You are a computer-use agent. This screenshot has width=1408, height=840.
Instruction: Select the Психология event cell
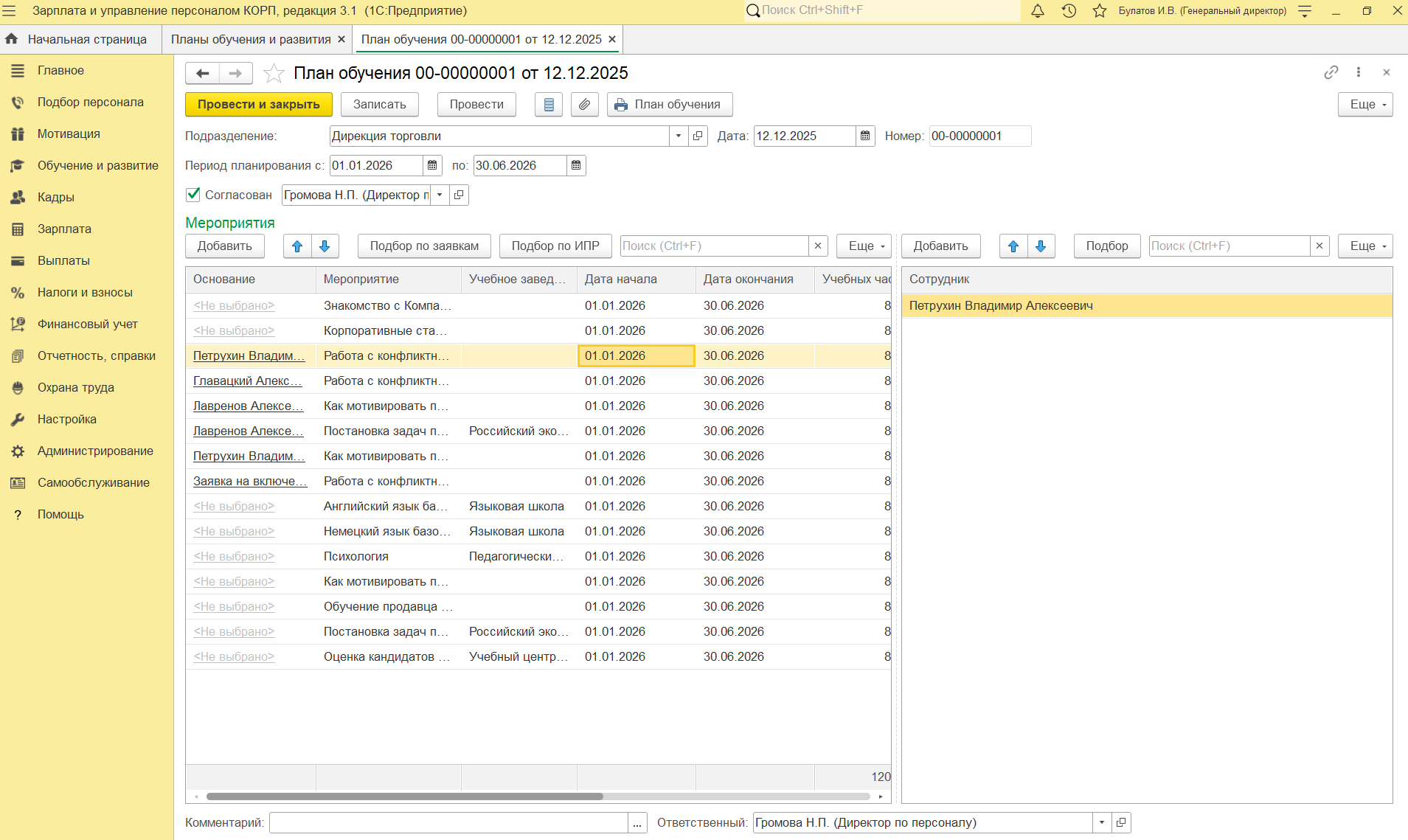coord(389,556)
